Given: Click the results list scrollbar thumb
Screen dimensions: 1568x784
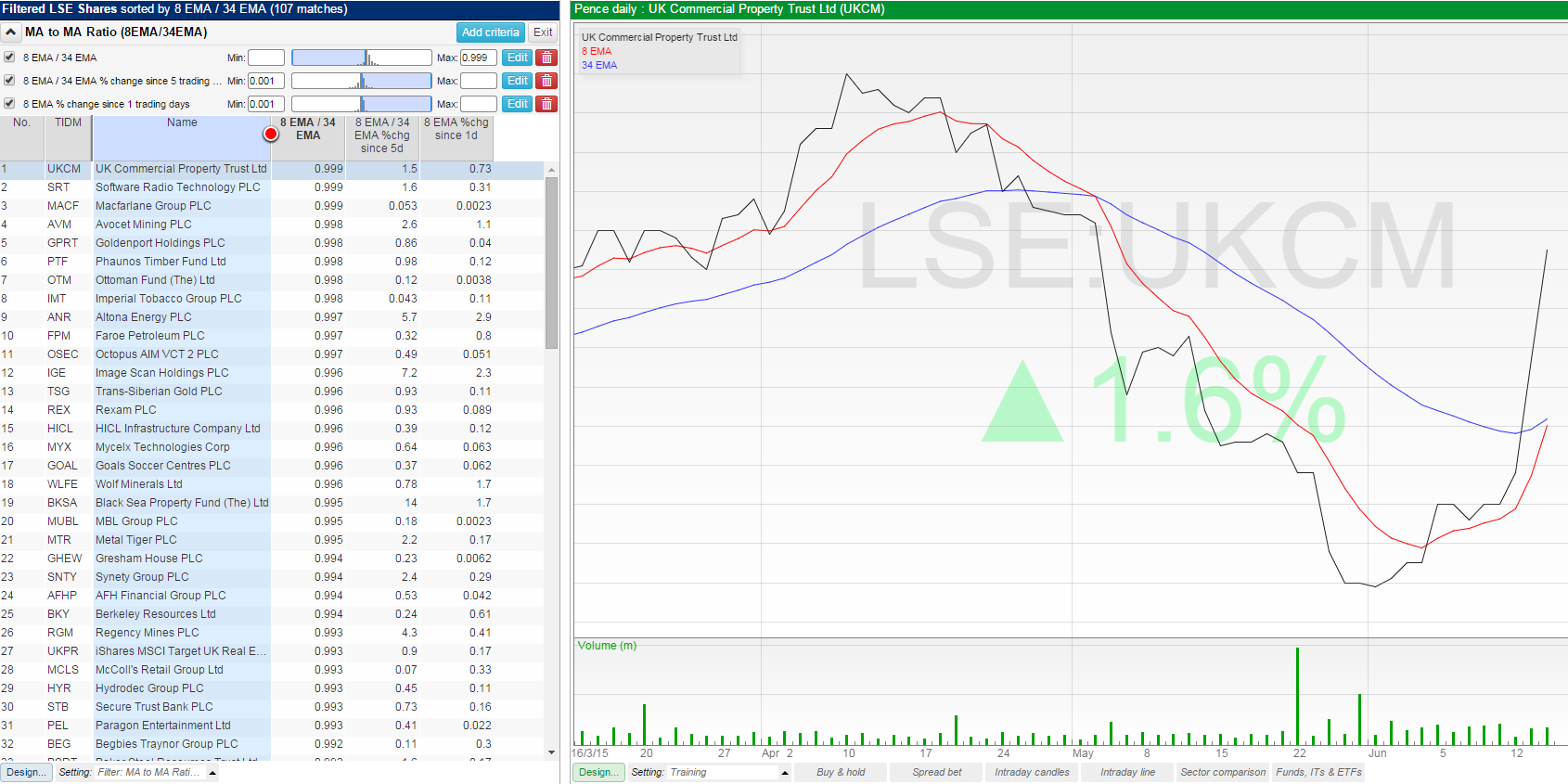Looking at the screenshot, I should click(551, 263).
